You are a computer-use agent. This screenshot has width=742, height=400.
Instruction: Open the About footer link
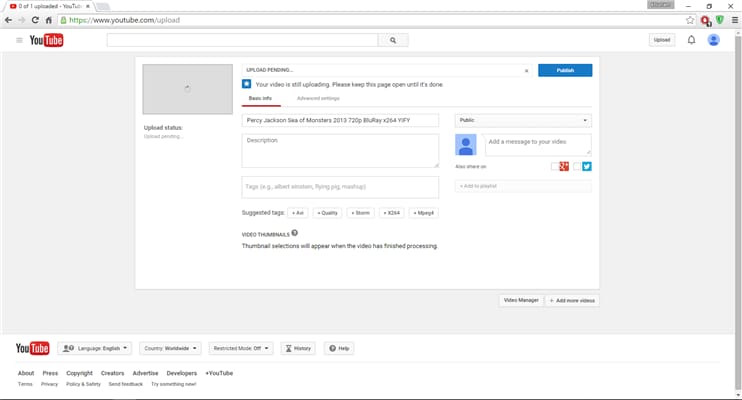click(26, 373)
